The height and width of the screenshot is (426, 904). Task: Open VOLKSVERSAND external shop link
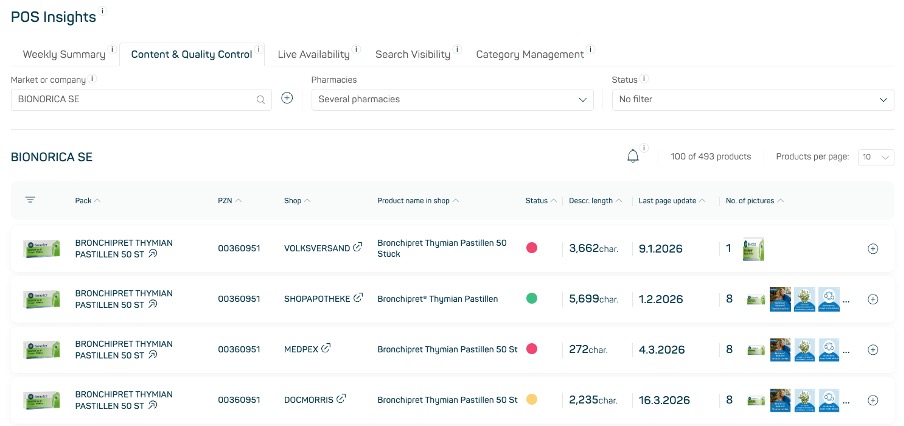[357, 247]
